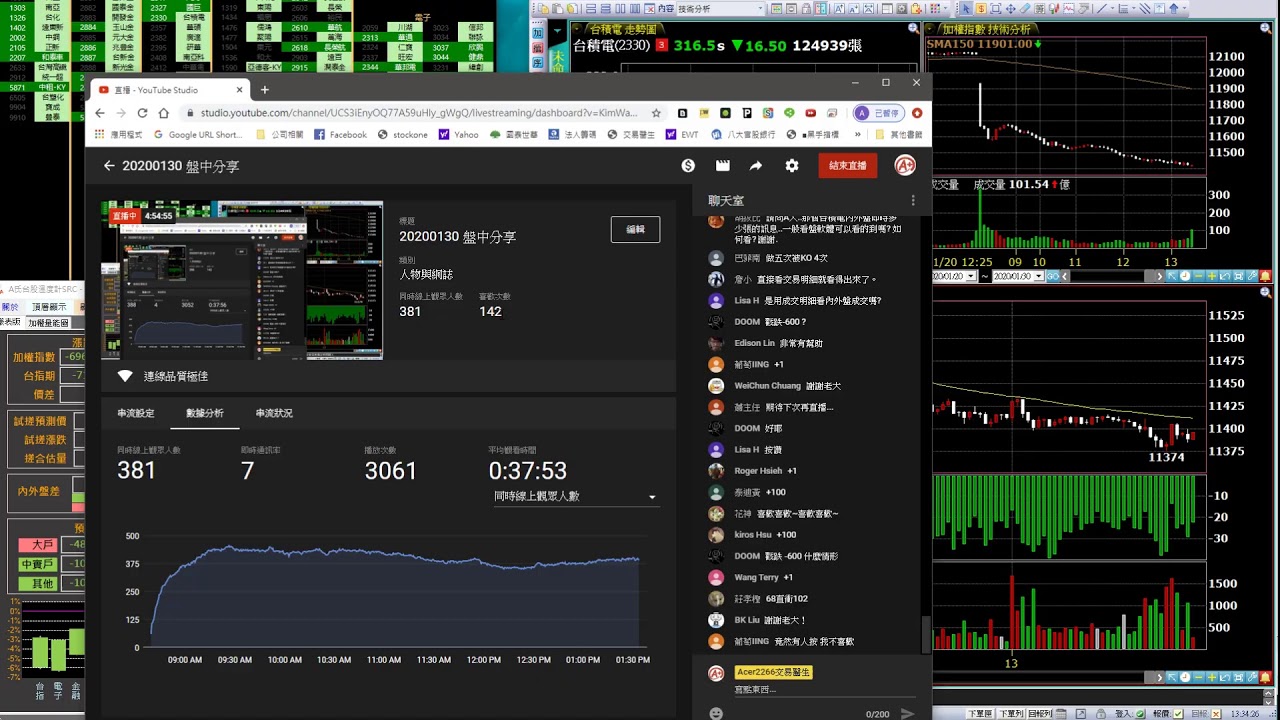Open the EWT bookmark
1280x720 pixels.
[682, 134]
